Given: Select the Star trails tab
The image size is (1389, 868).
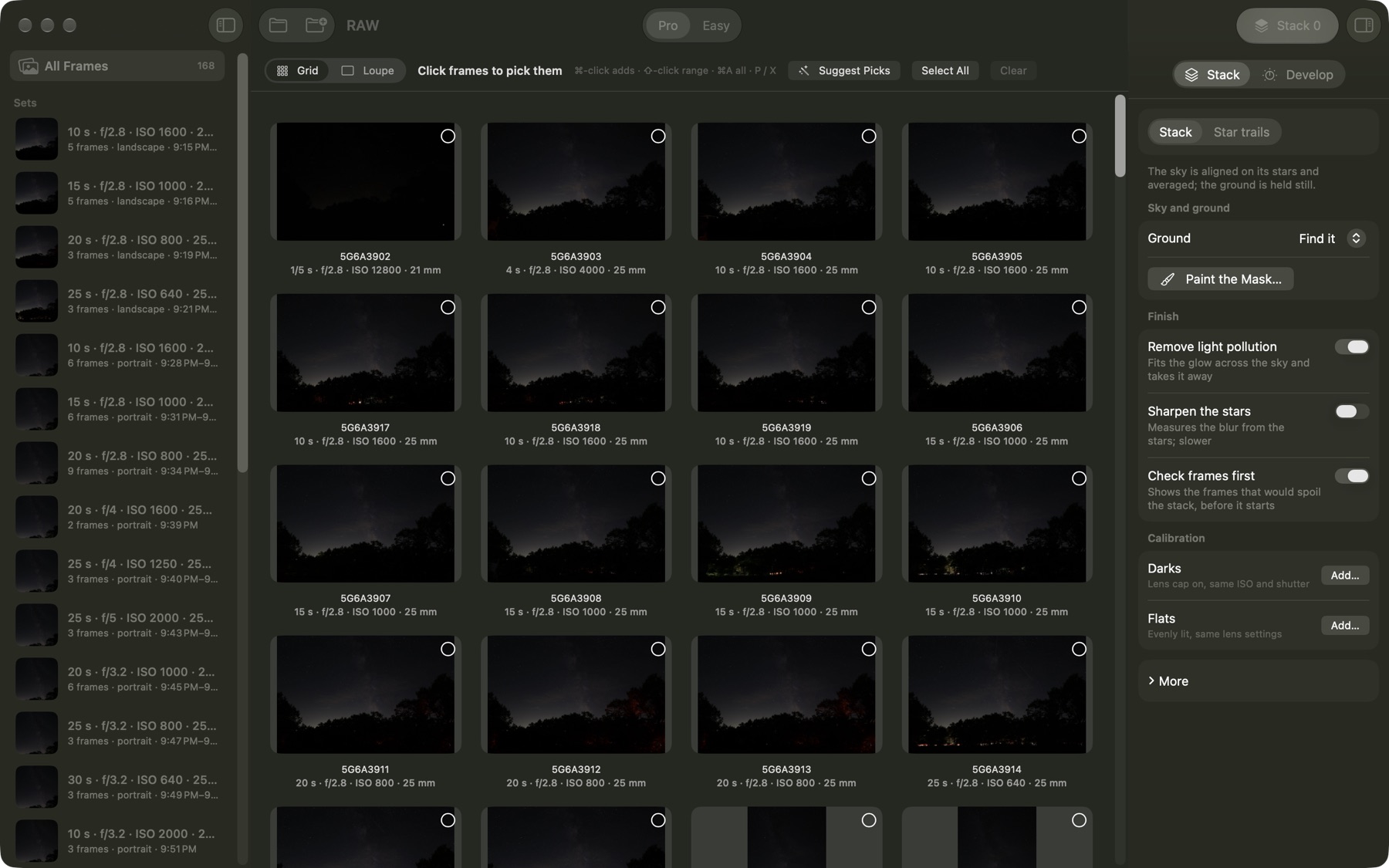Looking at the screenshot, I should [x=1241, y=132].
